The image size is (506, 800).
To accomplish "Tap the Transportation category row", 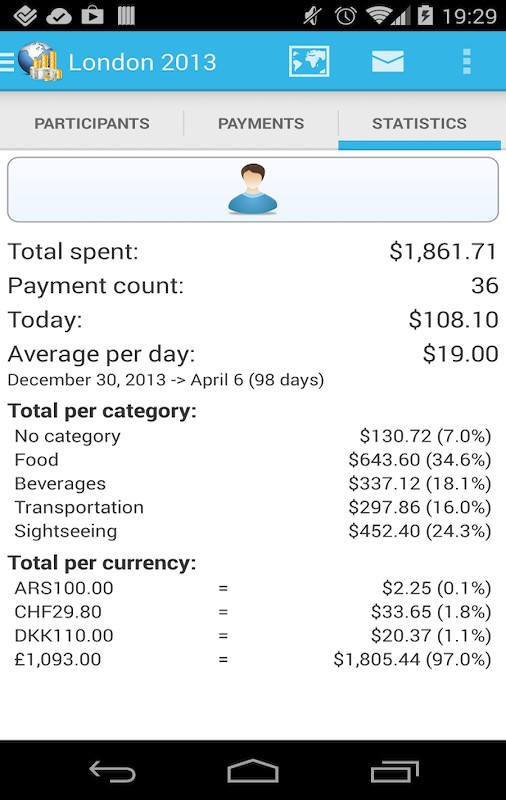I will pos(252,507).
